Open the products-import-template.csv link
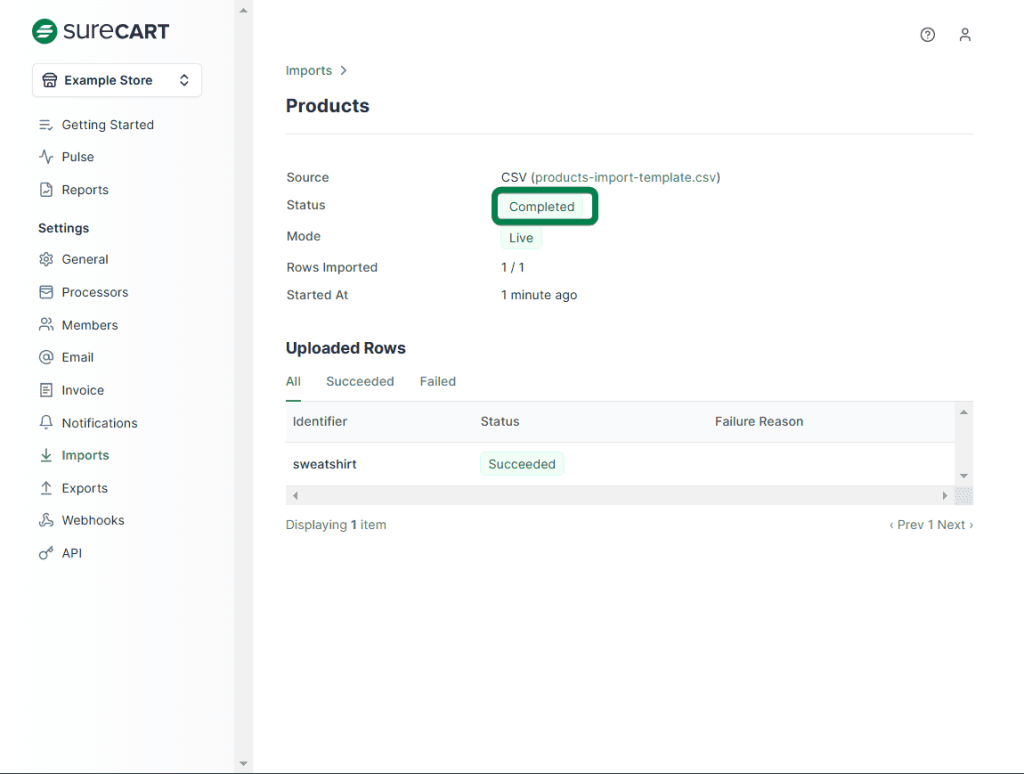Image resolution: width=1024 pixels, height=774 pixels. [625, 177]
